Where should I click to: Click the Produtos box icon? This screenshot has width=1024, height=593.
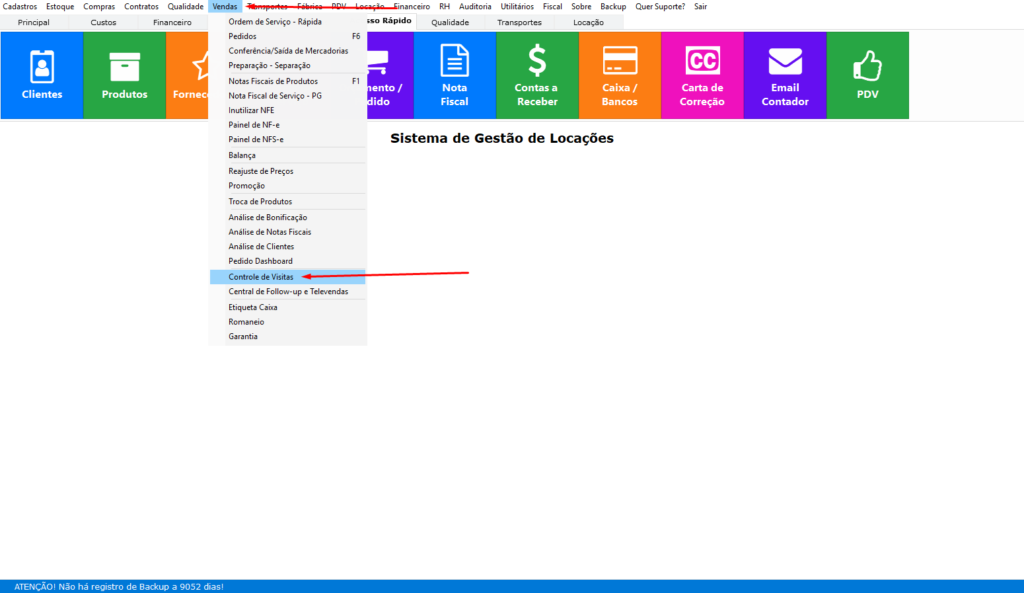(x=124, y=65)
